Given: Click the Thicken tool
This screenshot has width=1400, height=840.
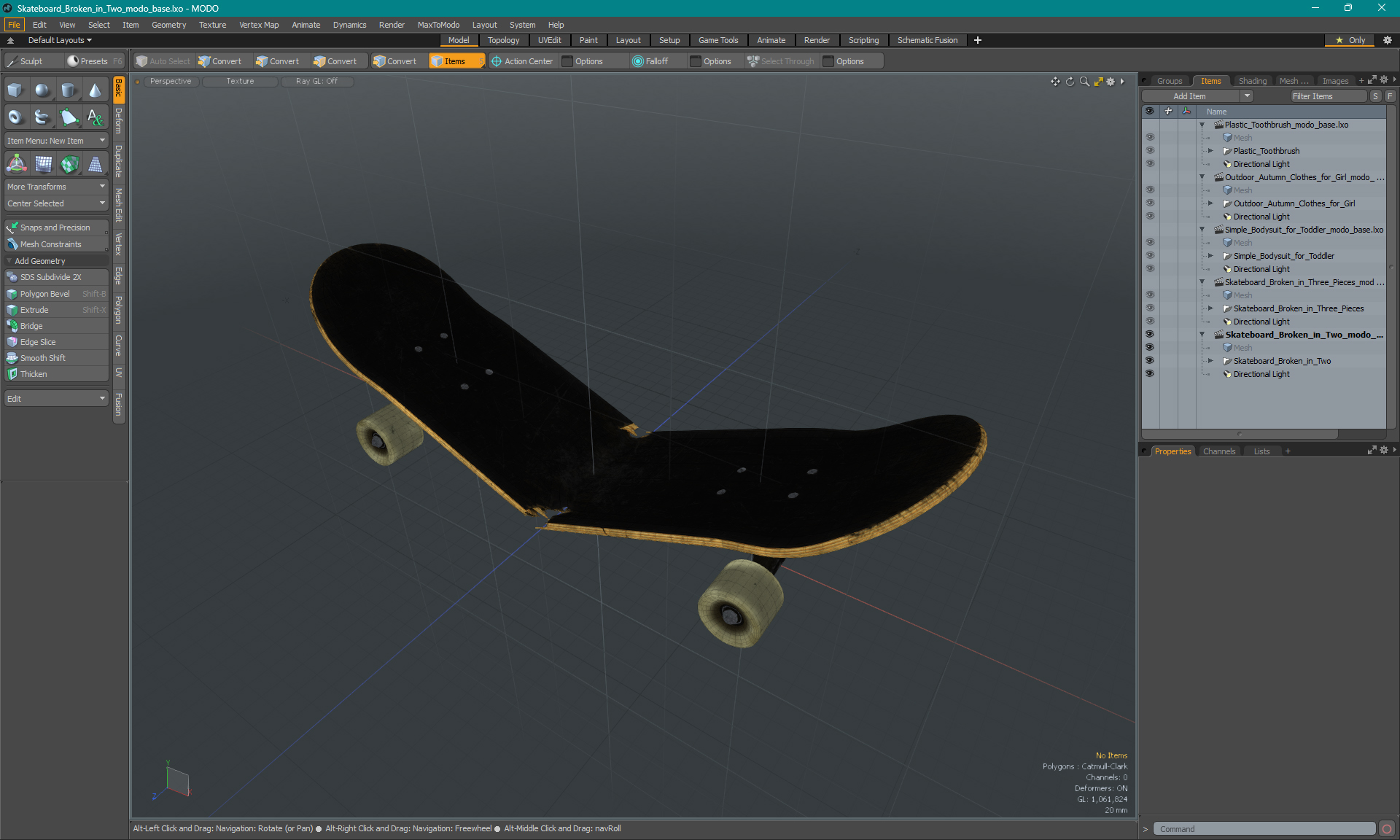Looking at the screenshot, I should tap(34, 373).
